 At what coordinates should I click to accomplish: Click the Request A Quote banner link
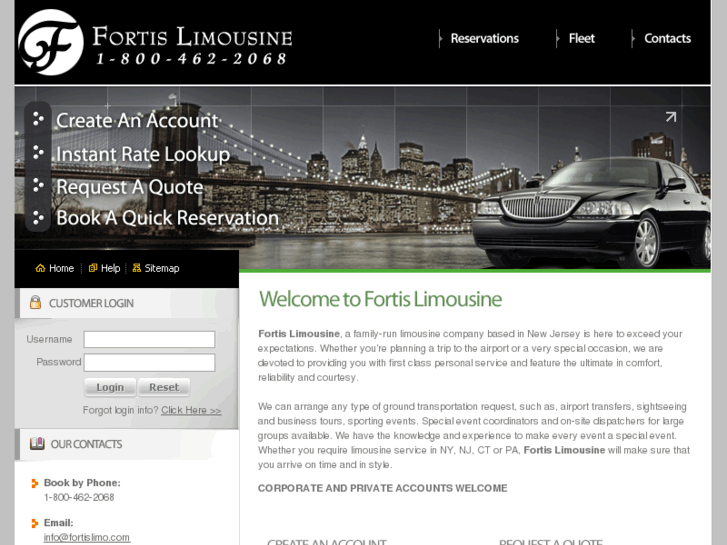point(130,187)
